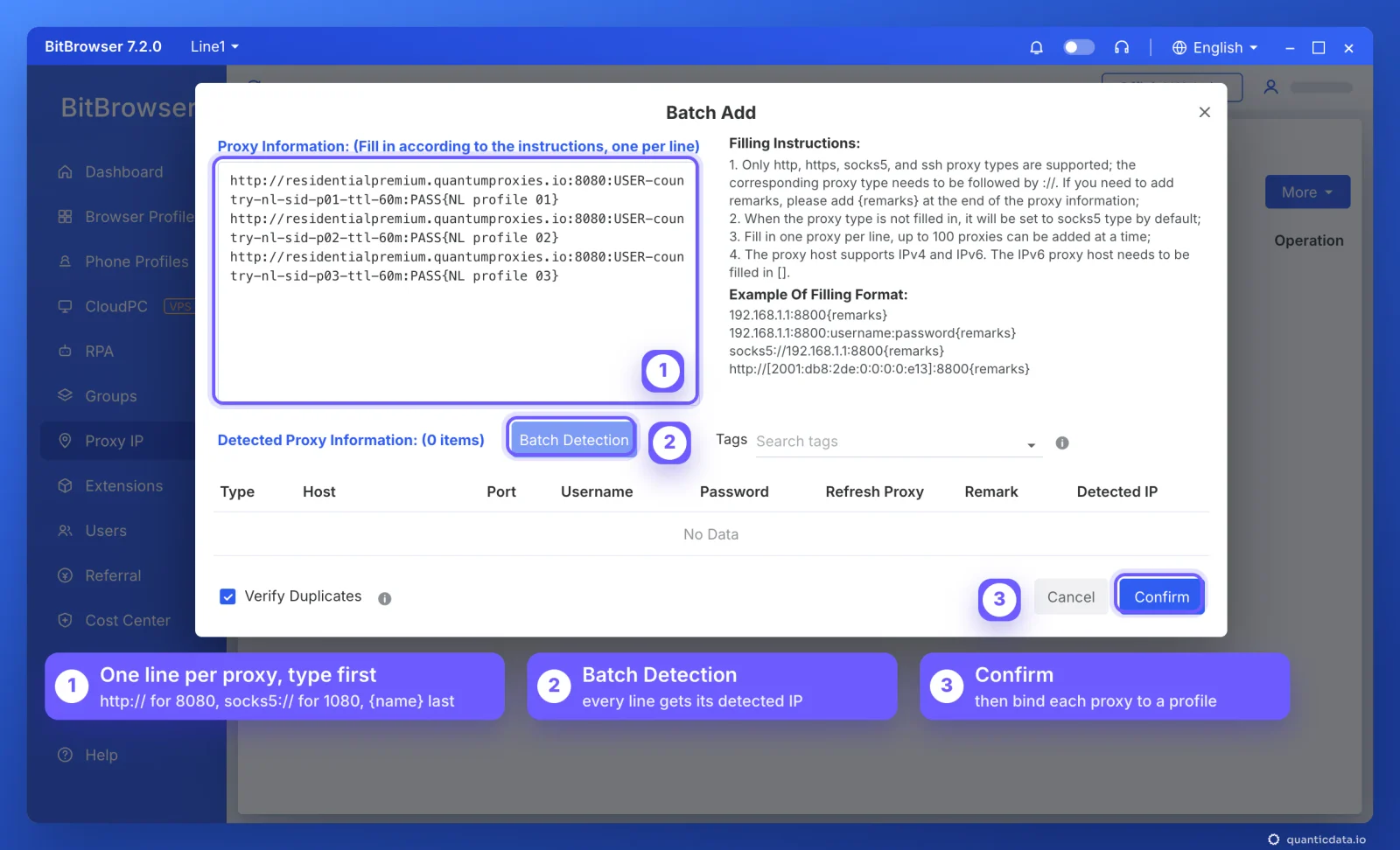This screenshot has height=850, width=1400.
Task: Click the Refresh Proxy column header
Action: [874, 491]
